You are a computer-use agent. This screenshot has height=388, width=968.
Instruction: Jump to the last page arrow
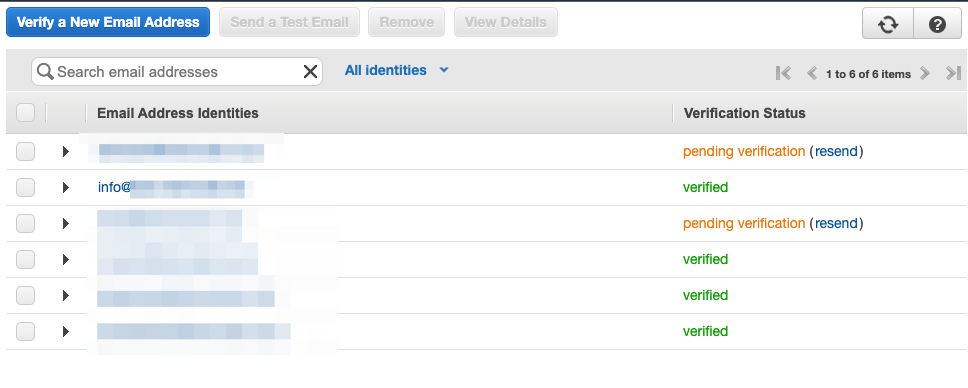pos(953,74)
